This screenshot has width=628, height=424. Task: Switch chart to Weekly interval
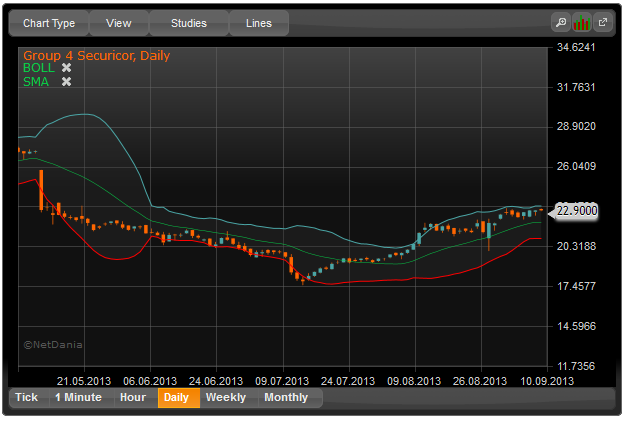[226, 398]
